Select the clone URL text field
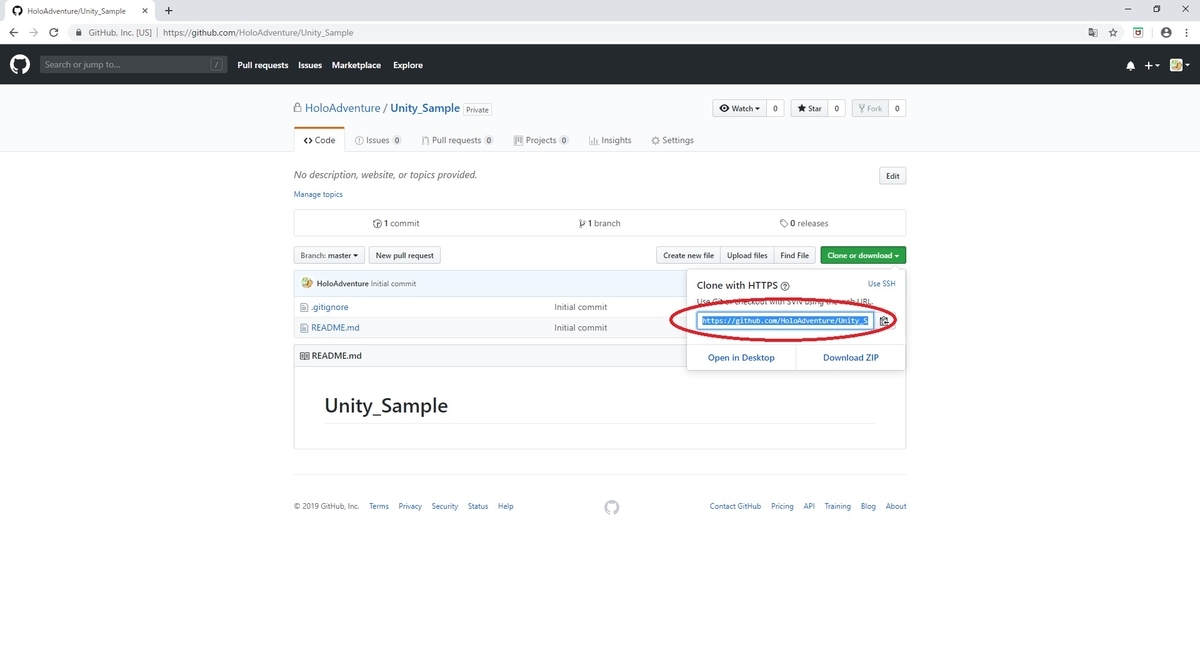This screenshot has height=650, width=1200. [786, 320]
